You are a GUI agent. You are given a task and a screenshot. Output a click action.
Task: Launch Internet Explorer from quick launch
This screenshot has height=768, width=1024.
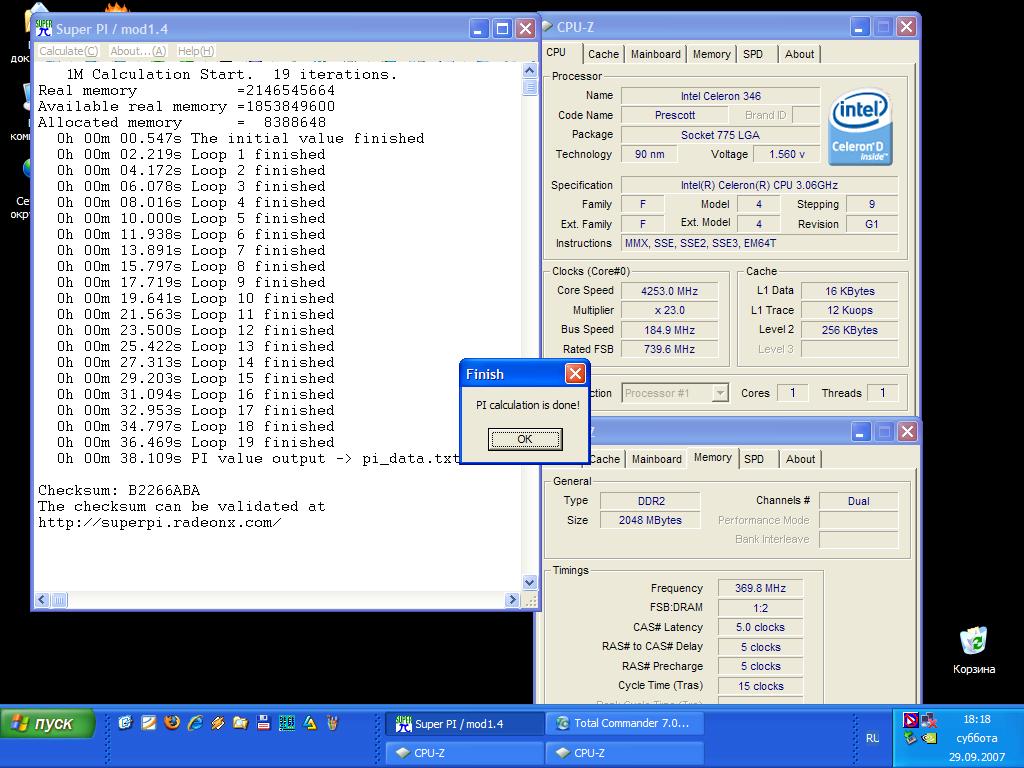195,723
